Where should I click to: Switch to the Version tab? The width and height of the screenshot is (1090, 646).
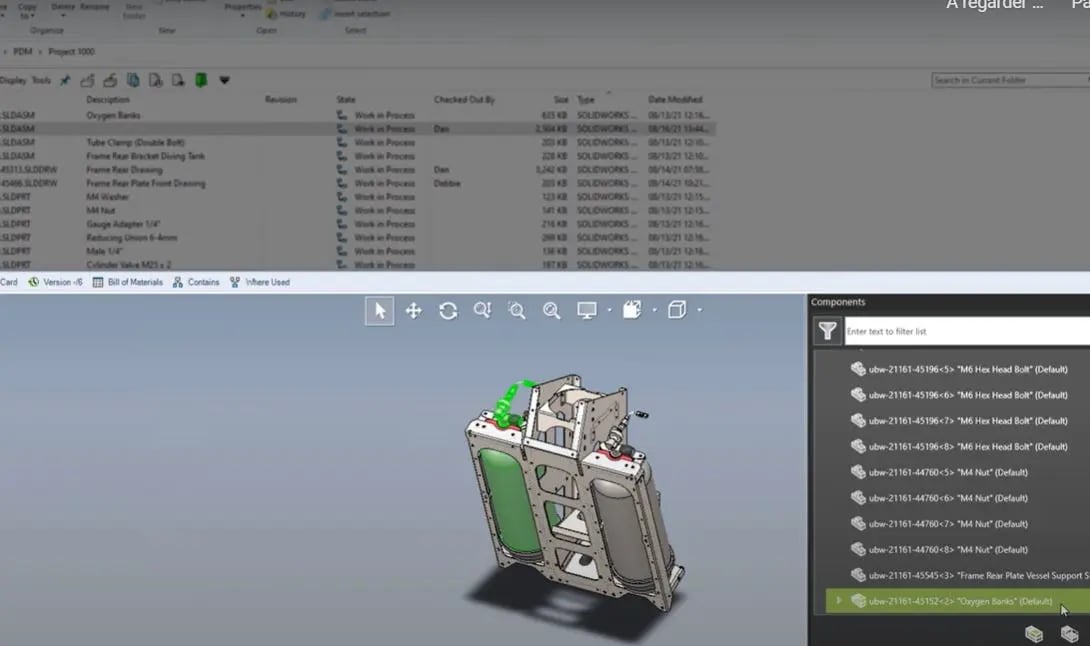click(x=56, y=282)
